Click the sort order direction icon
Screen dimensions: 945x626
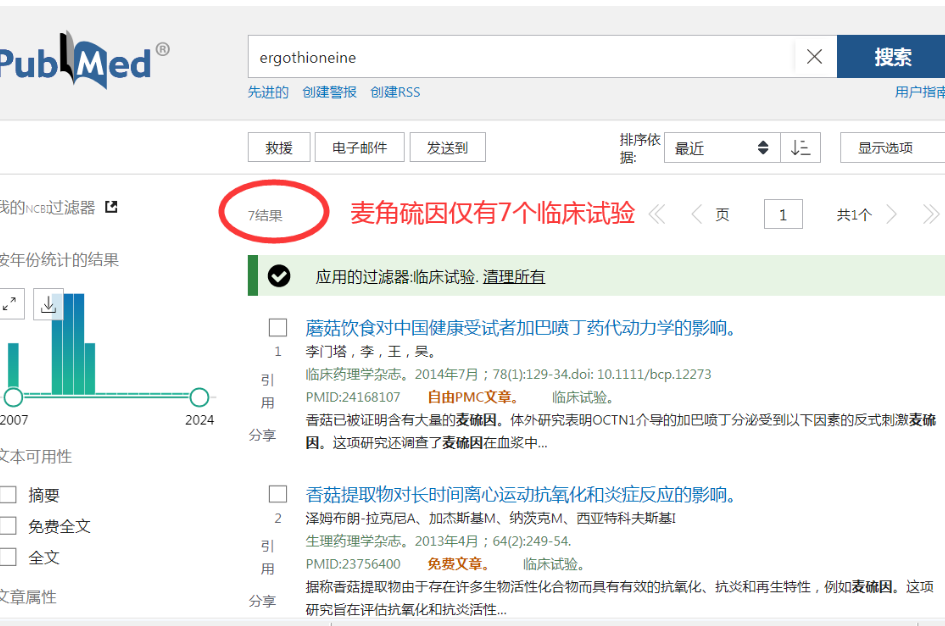tap(800, 148)
